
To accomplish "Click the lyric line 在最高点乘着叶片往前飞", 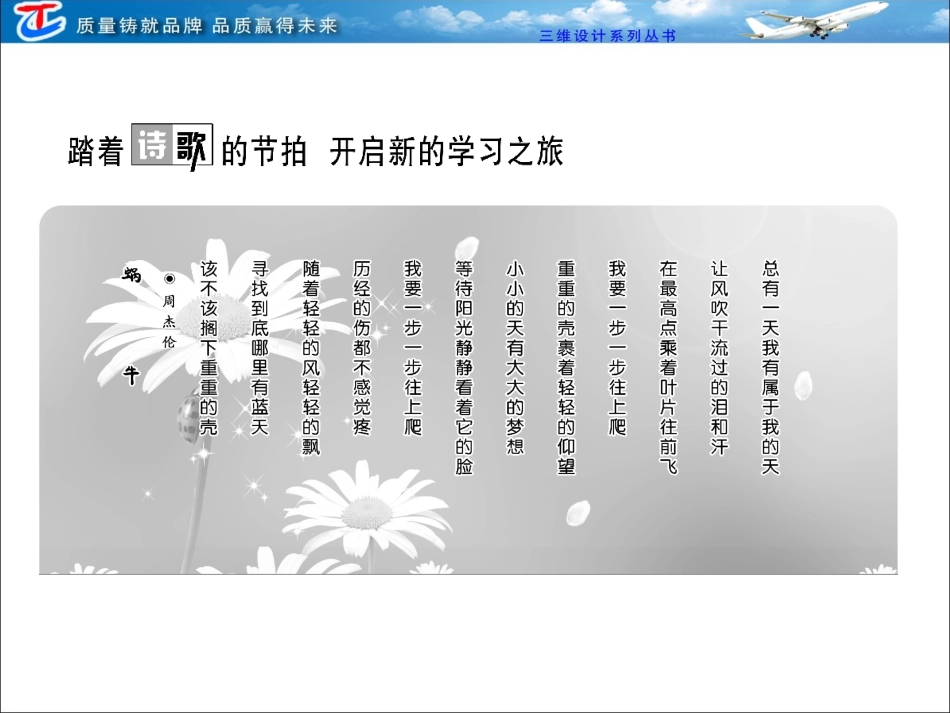I will tap(668, 368).
